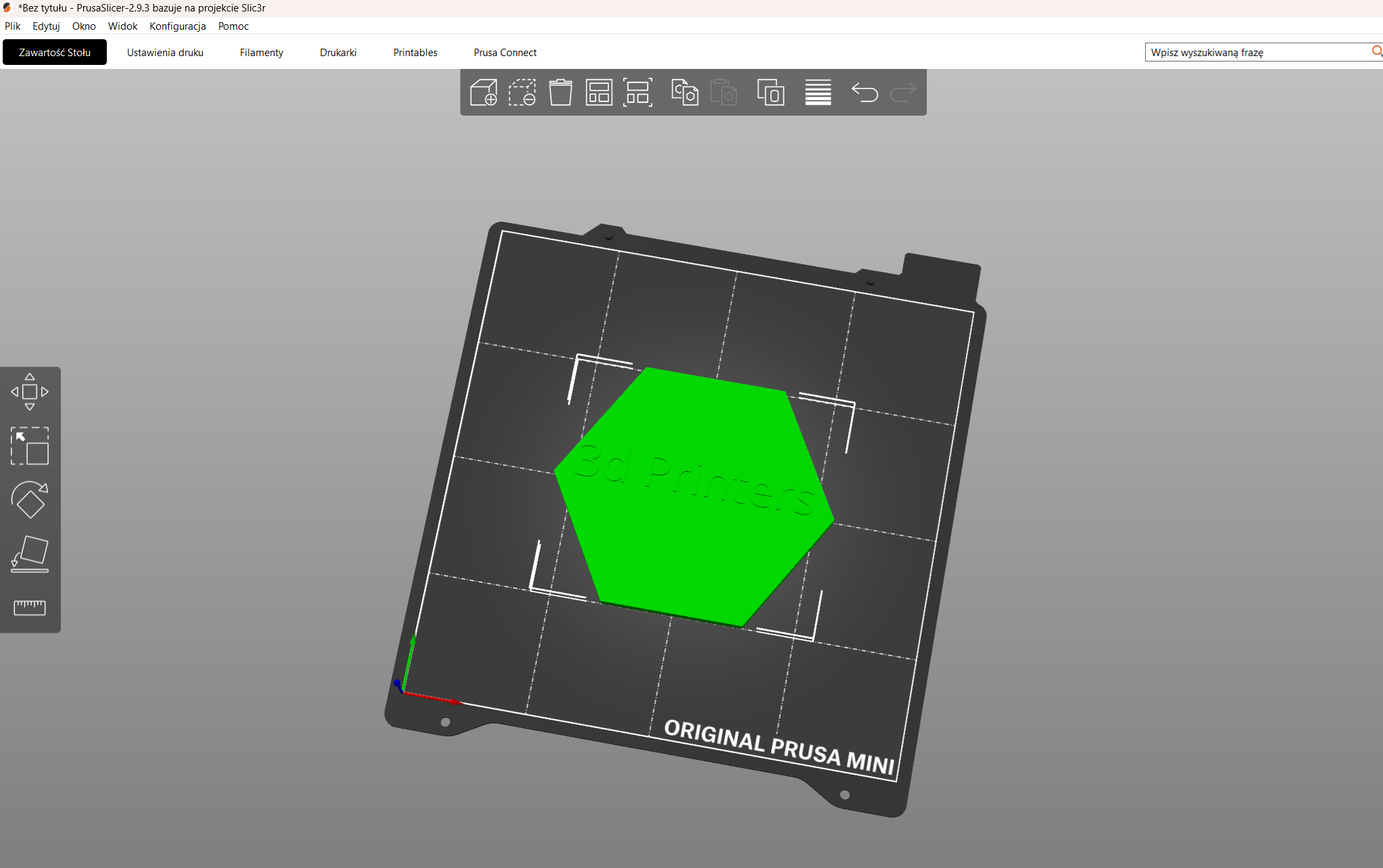The image size is (1383, 868).
Task: Click the Add instance icon
Action: pos(771,92)
